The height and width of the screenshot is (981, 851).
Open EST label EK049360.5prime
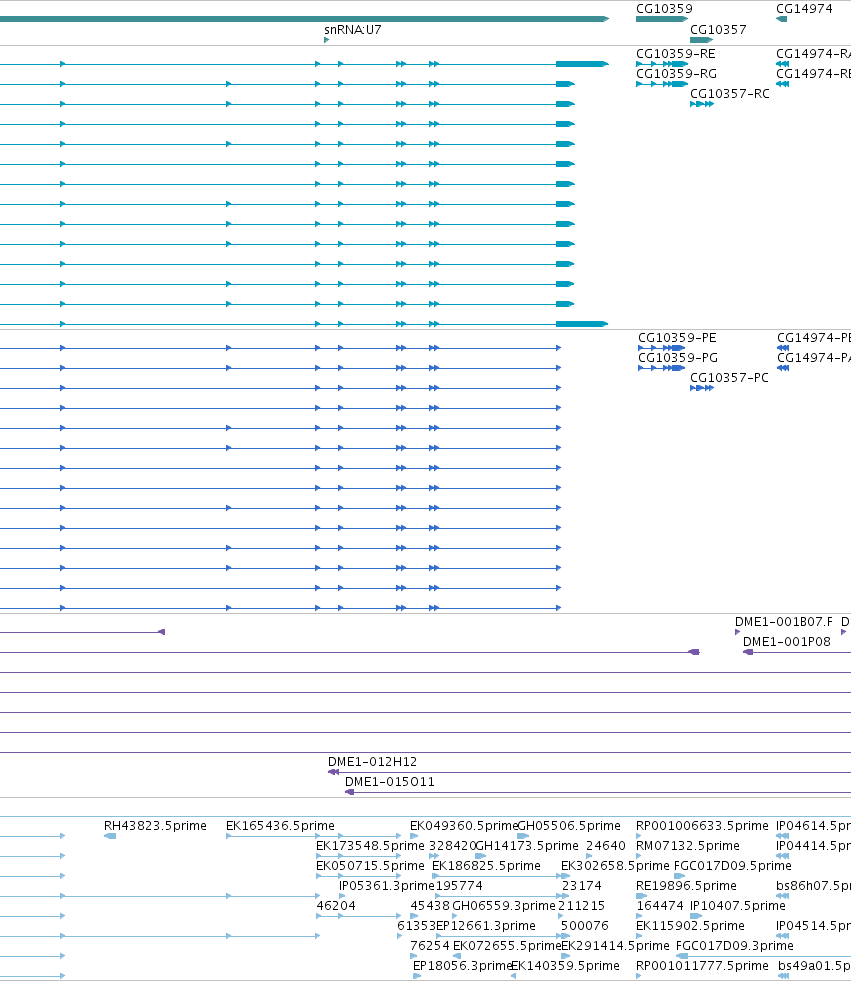coord(464,826)
